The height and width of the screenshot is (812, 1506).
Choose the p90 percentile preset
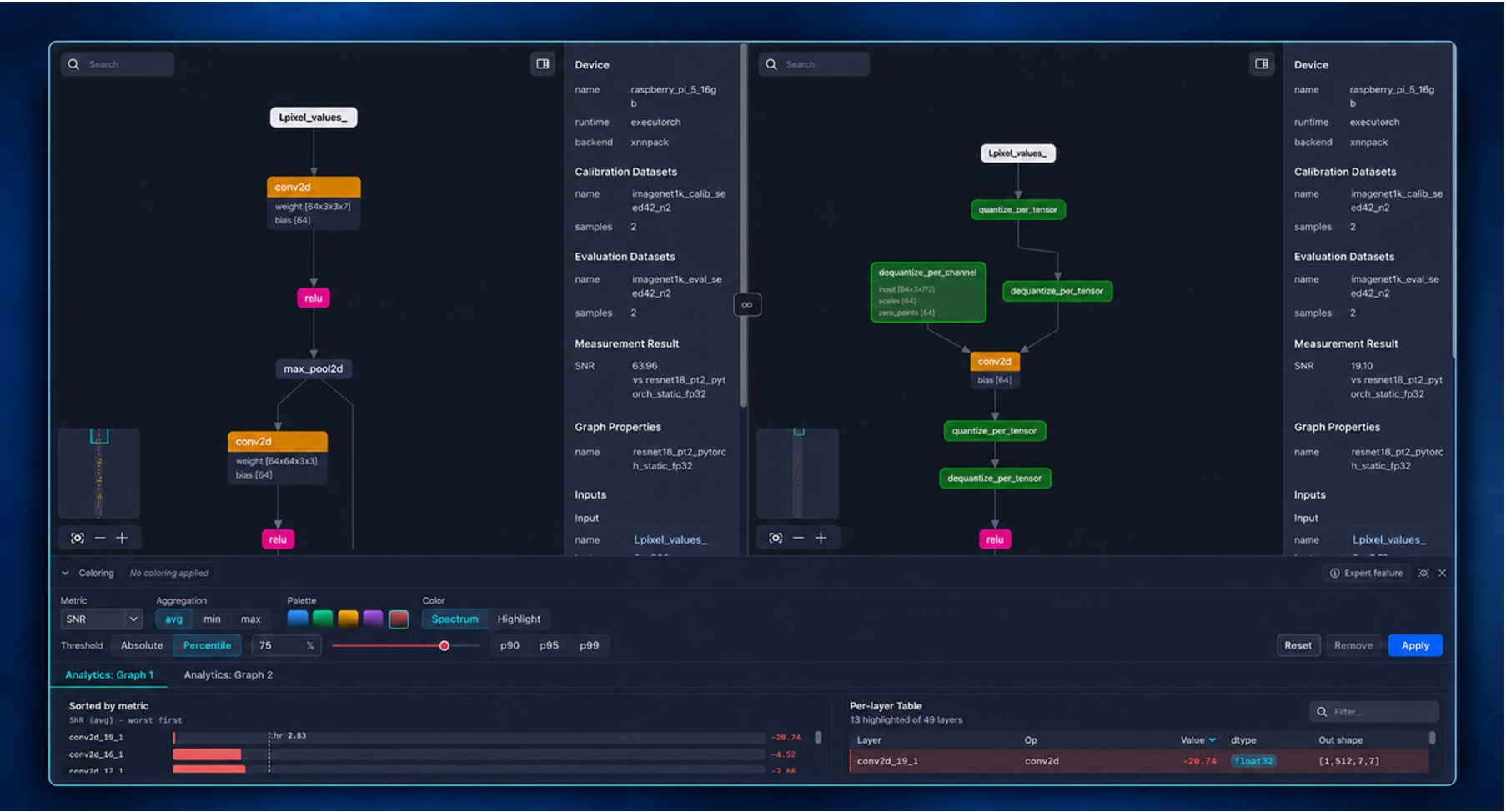510,646
